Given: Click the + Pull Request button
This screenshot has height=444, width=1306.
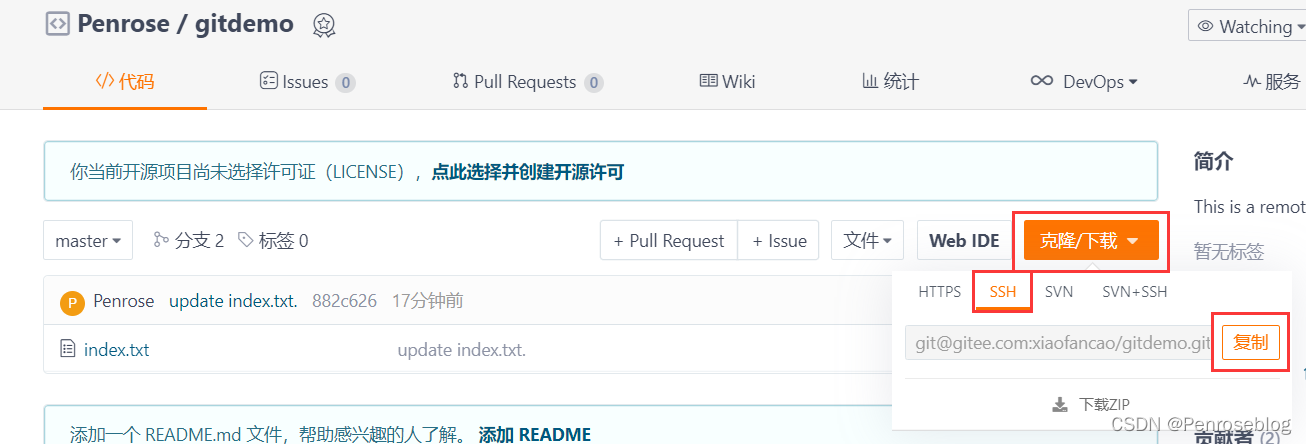Looking at the screenshot, I should (x=669, y=241).
